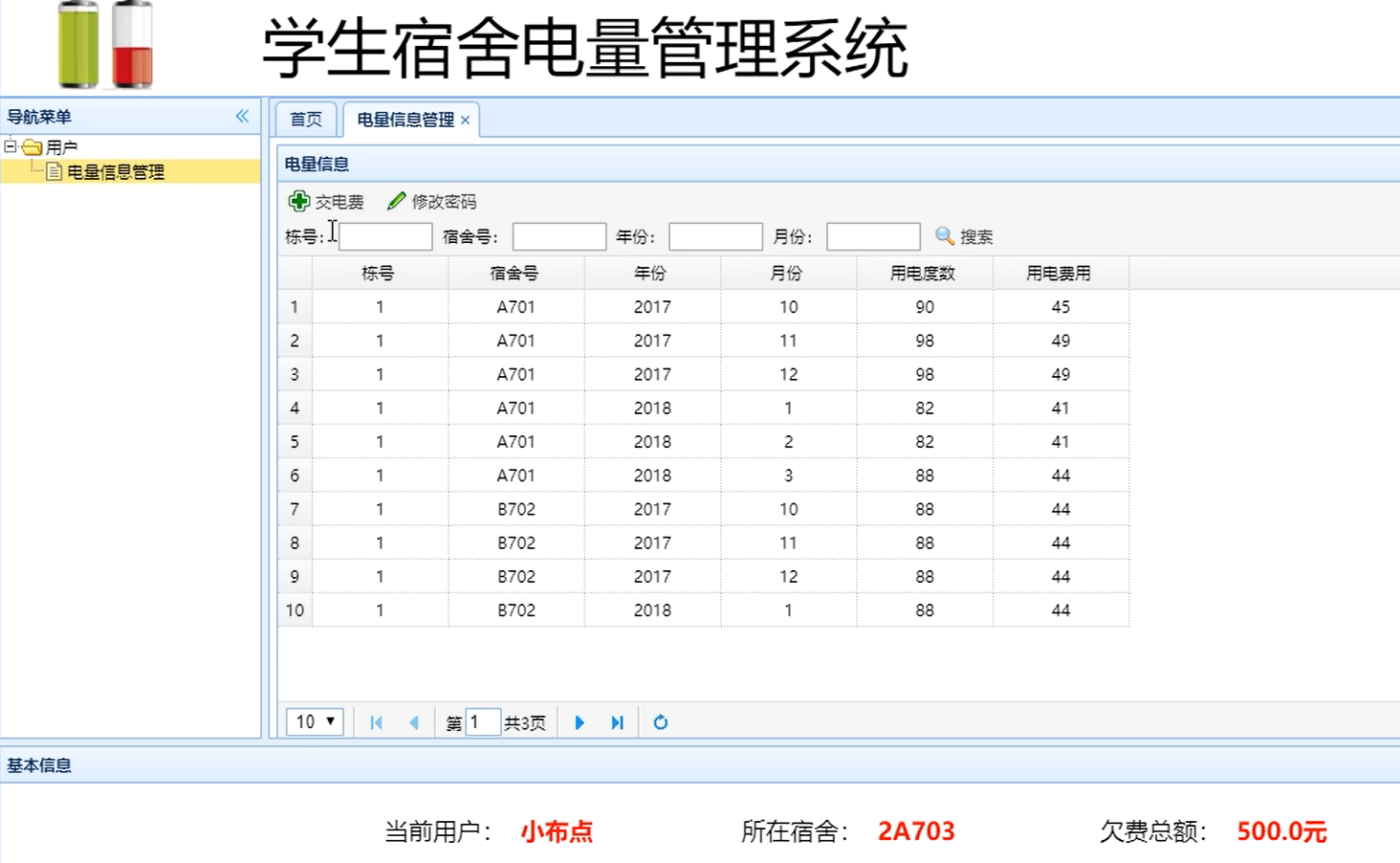Click the current user name 小布点
The width and height of the screenshot is (1400, 863).
pyautogui.click(x=557, y=831)
